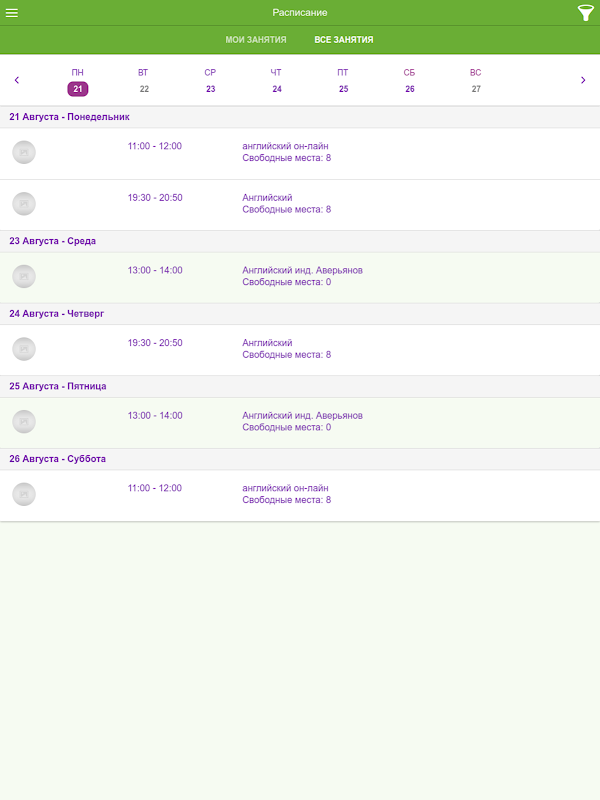Open Thursday 19:30 Английский class
Screen dimensions: 600x800
tap(300, 350)
